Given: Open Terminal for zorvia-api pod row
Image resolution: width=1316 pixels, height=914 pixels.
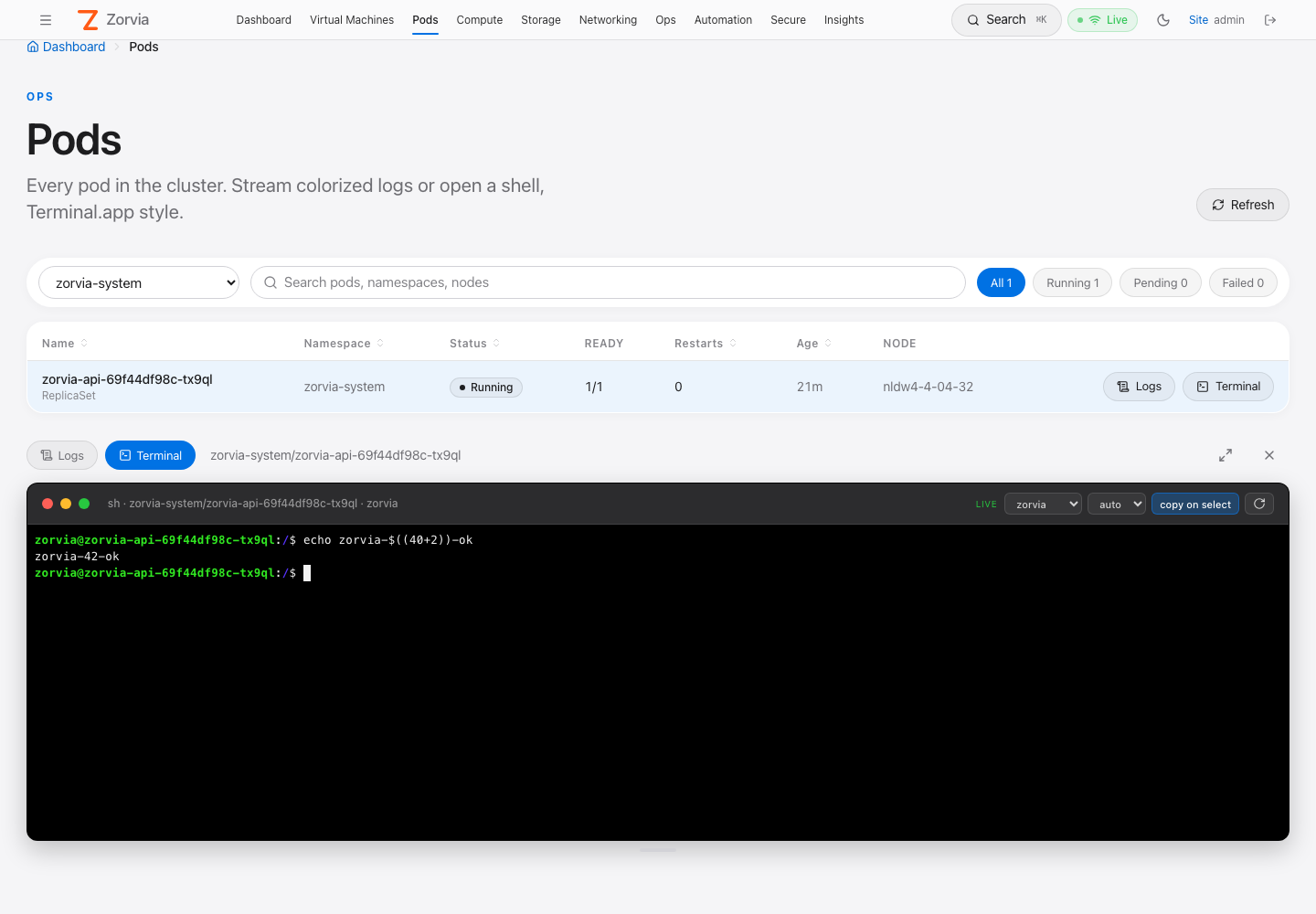Looking at the screenshot, I should (x=1228, y=387).
